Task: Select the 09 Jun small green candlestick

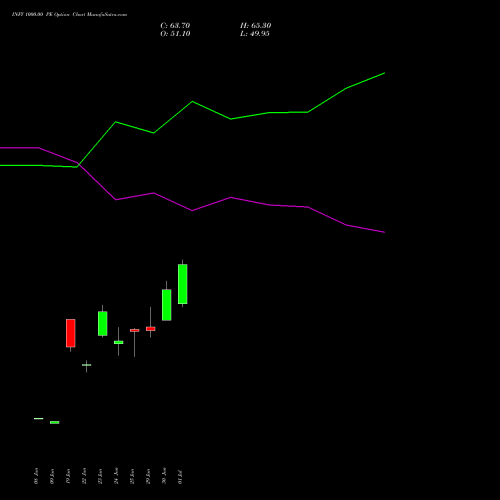Action: pos(55,422)
